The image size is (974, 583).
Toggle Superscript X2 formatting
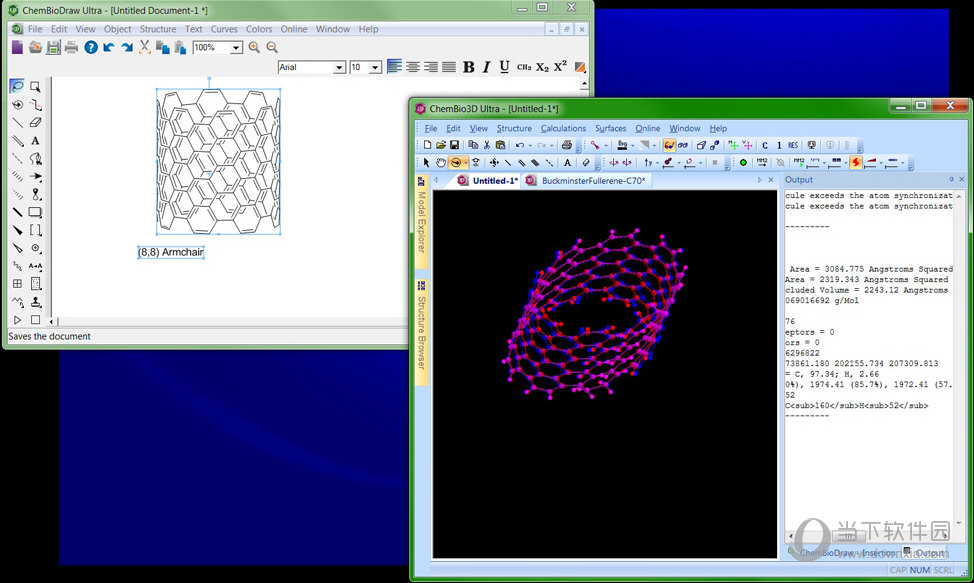coord(560,66)
